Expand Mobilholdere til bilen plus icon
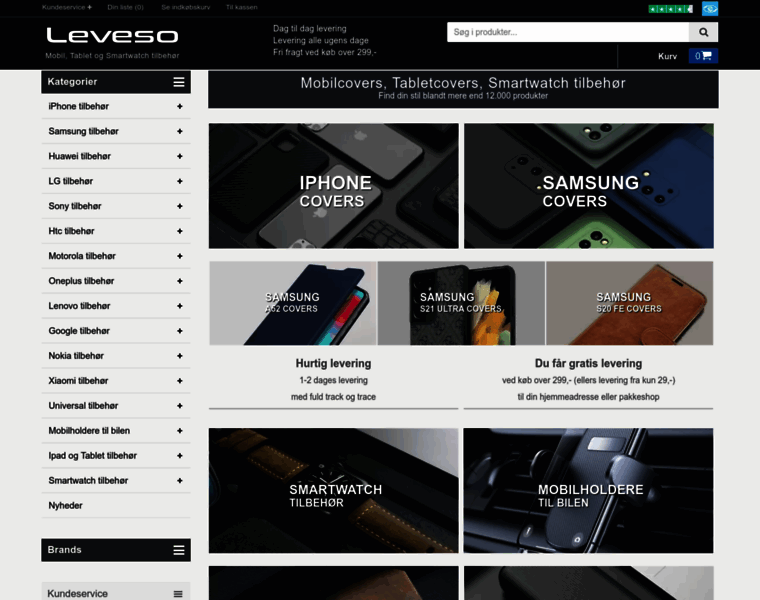 pyautogui.click(x=180, y=431)
